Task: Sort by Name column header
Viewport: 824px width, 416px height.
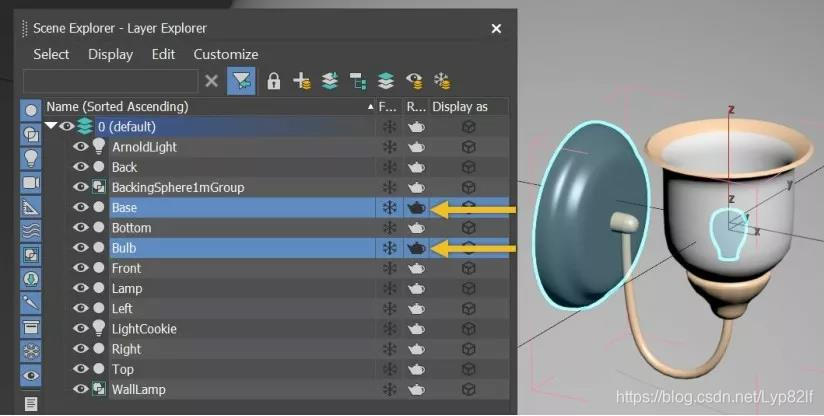Action: click(210, 107)
